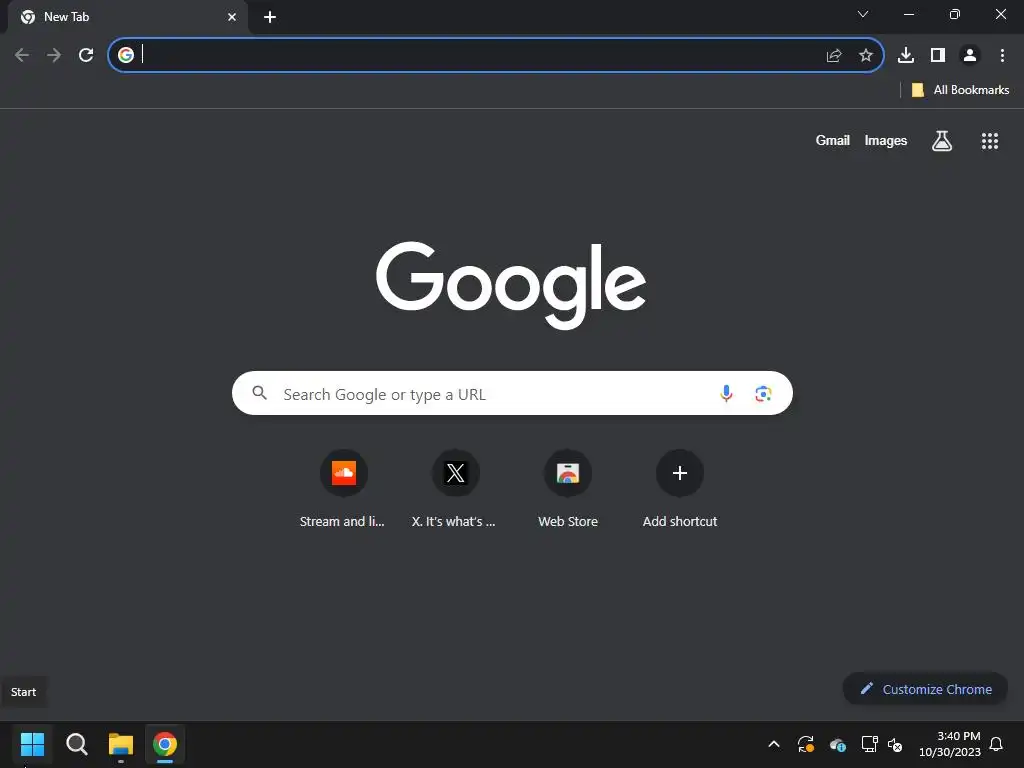Image resolution: width=1024 pixels, height=768 pixels.
Task: Click the Google logo
Action: pos(511,285)
